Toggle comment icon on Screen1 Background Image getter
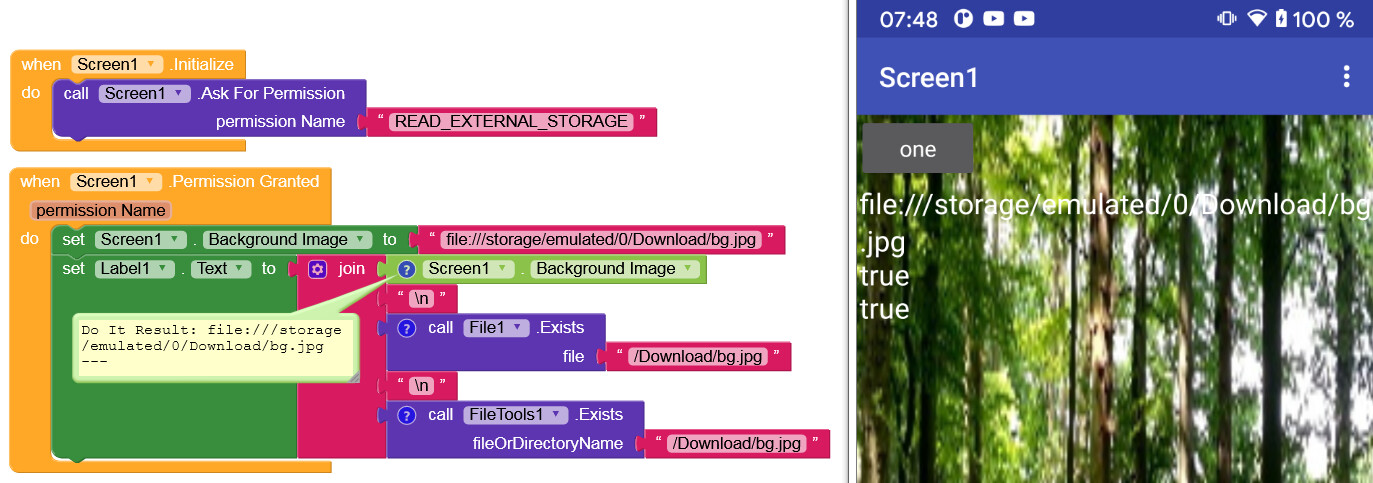 (x=406, y=269)
